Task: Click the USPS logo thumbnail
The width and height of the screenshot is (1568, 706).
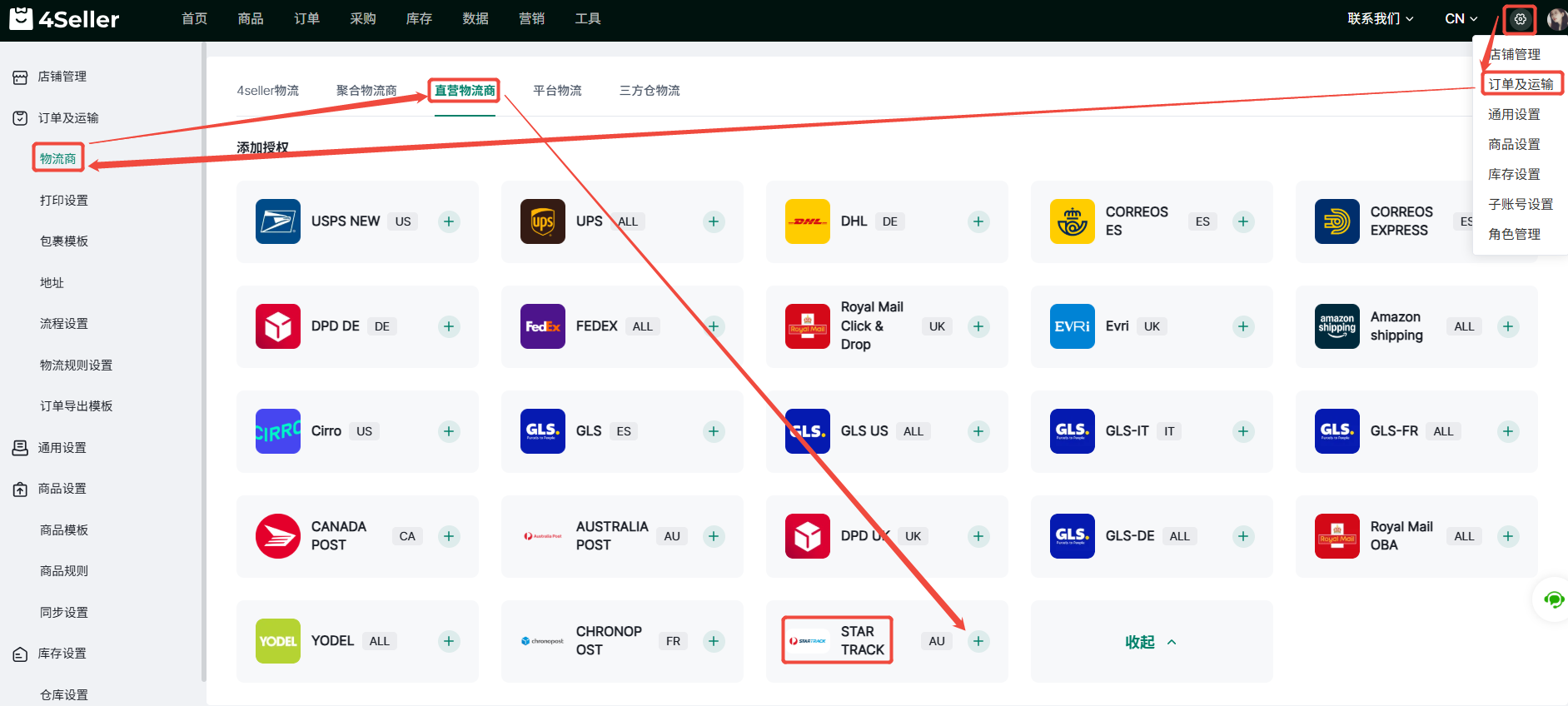Action: [278, 221]
